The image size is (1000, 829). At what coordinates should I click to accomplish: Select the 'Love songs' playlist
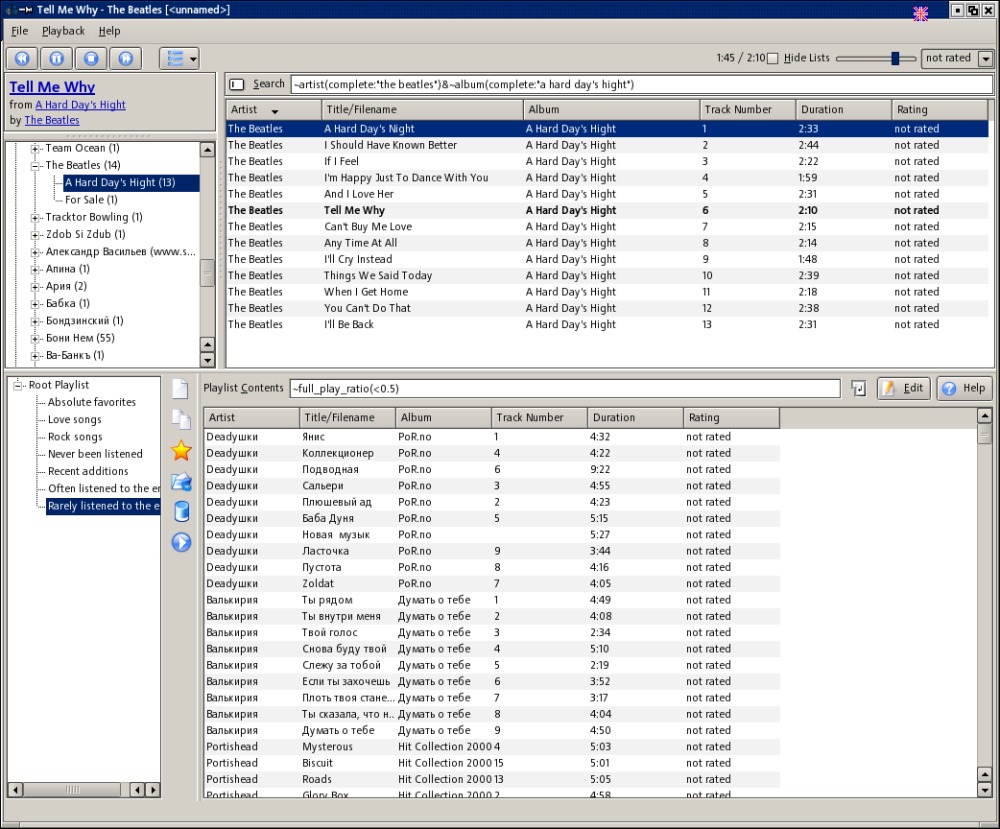tap(75, 420)
